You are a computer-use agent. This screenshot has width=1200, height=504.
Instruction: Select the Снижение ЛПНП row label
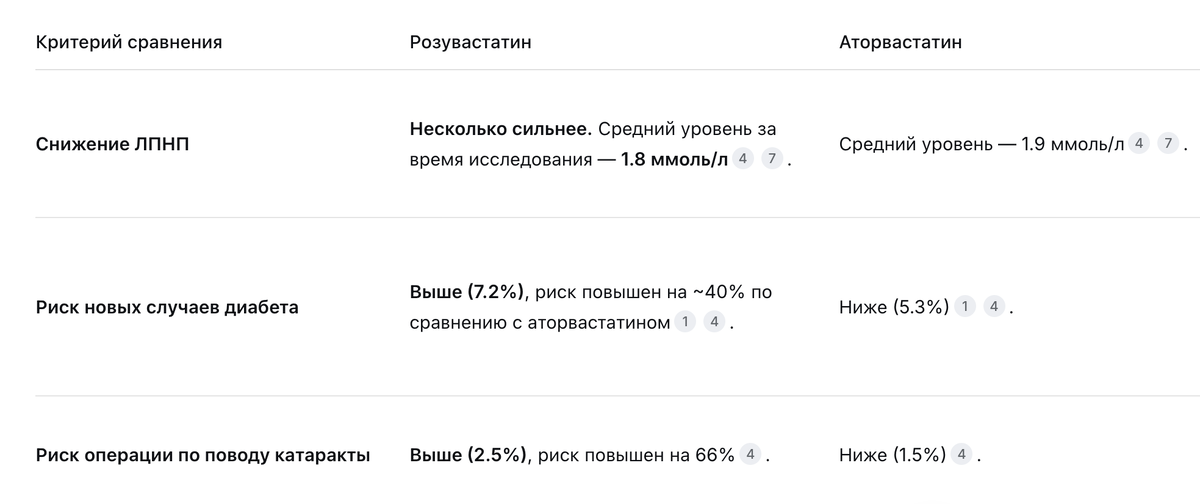(112, 144)
